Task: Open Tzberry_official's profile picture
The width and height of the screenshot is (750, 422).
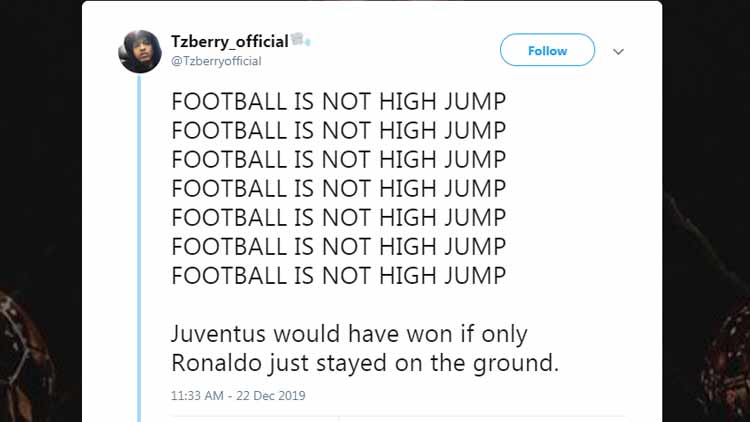Action: click(140, 51)
